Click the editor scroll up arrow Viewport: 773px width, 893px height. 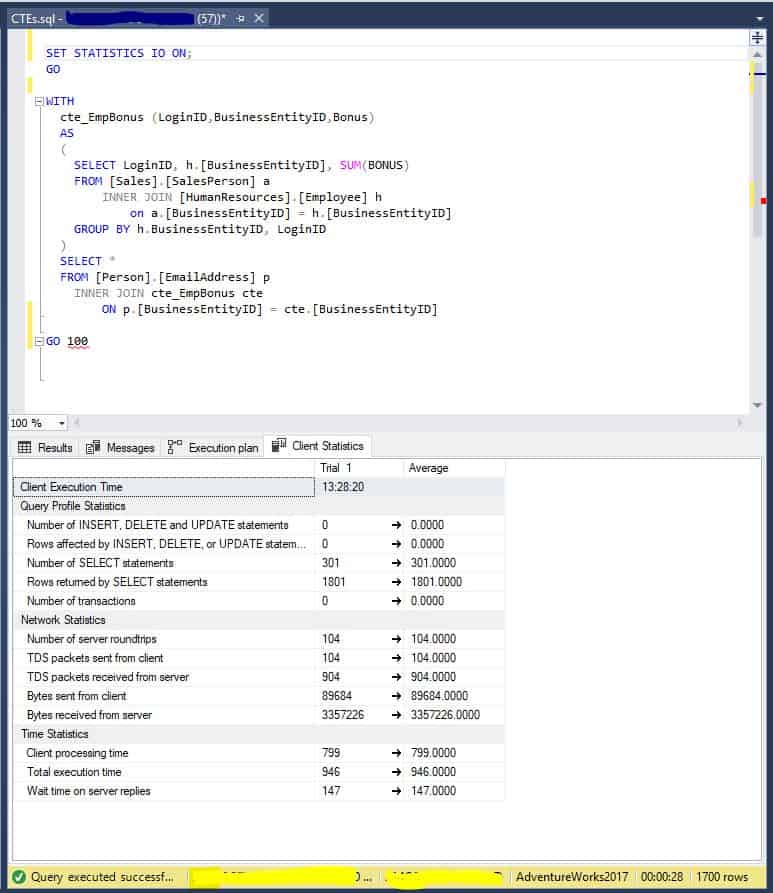757,54
